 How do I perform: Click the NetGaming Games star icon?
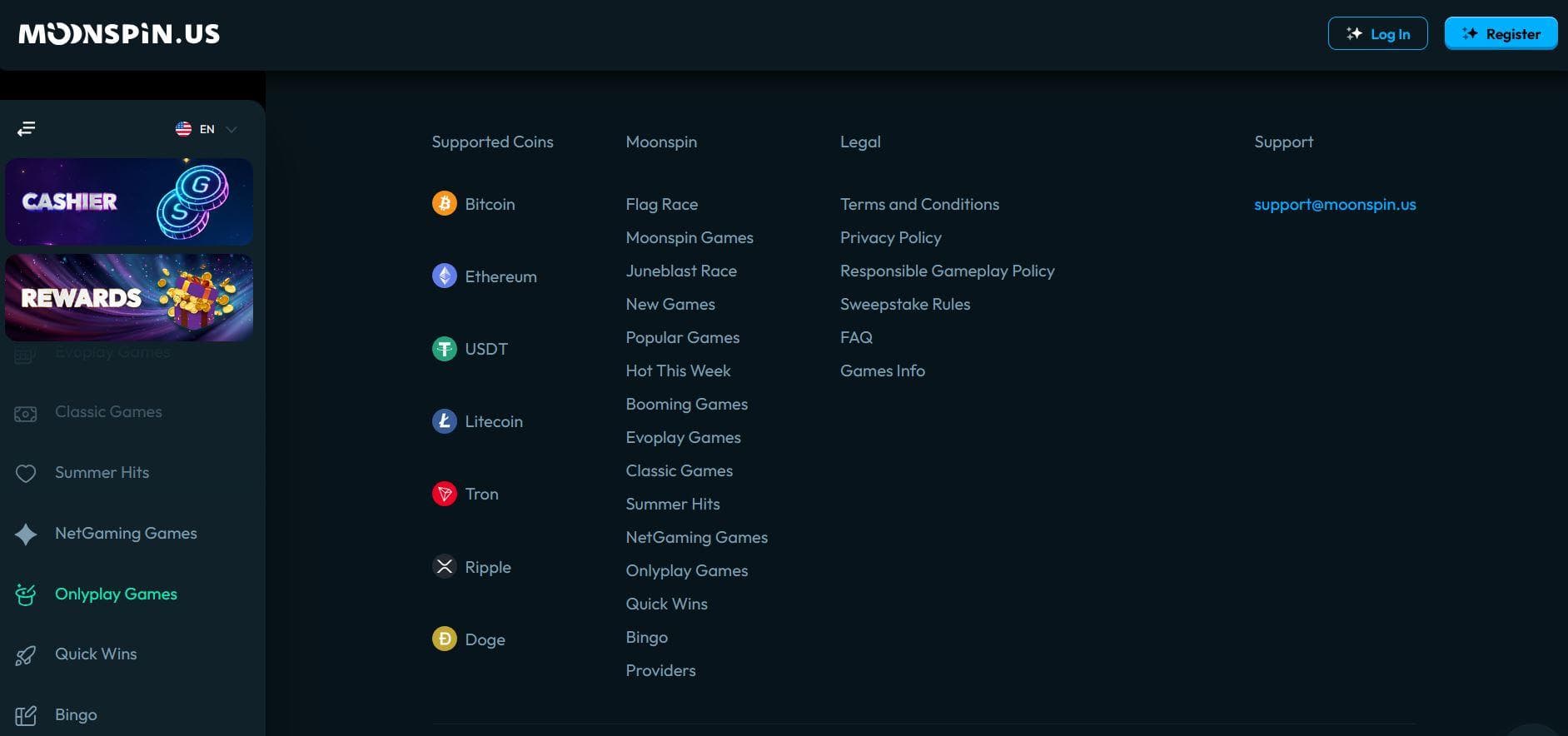26,535
